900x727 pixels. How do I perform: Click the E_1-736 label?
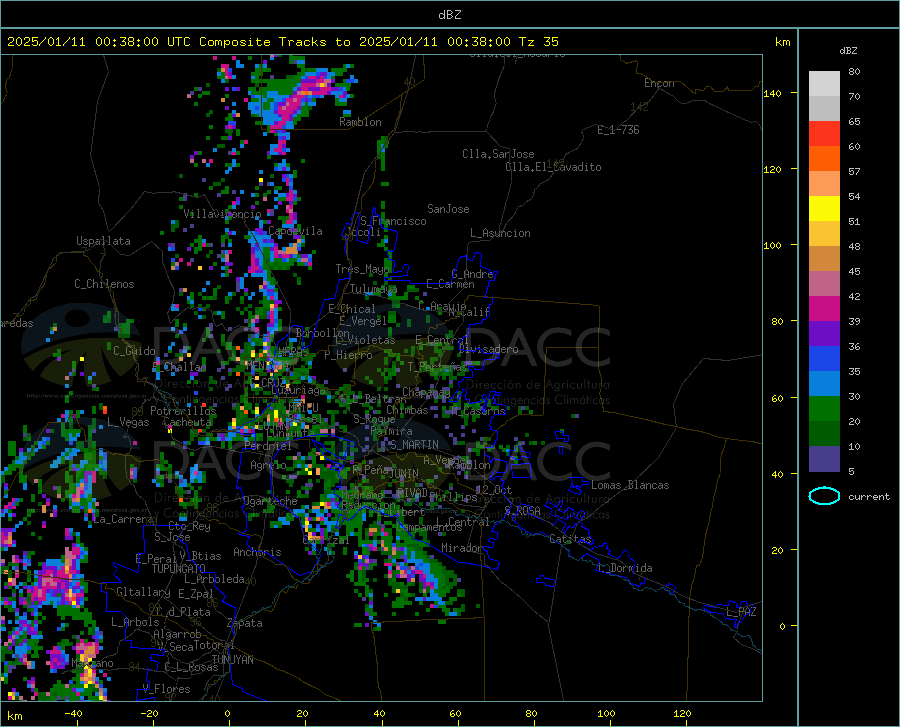point(618,130)
